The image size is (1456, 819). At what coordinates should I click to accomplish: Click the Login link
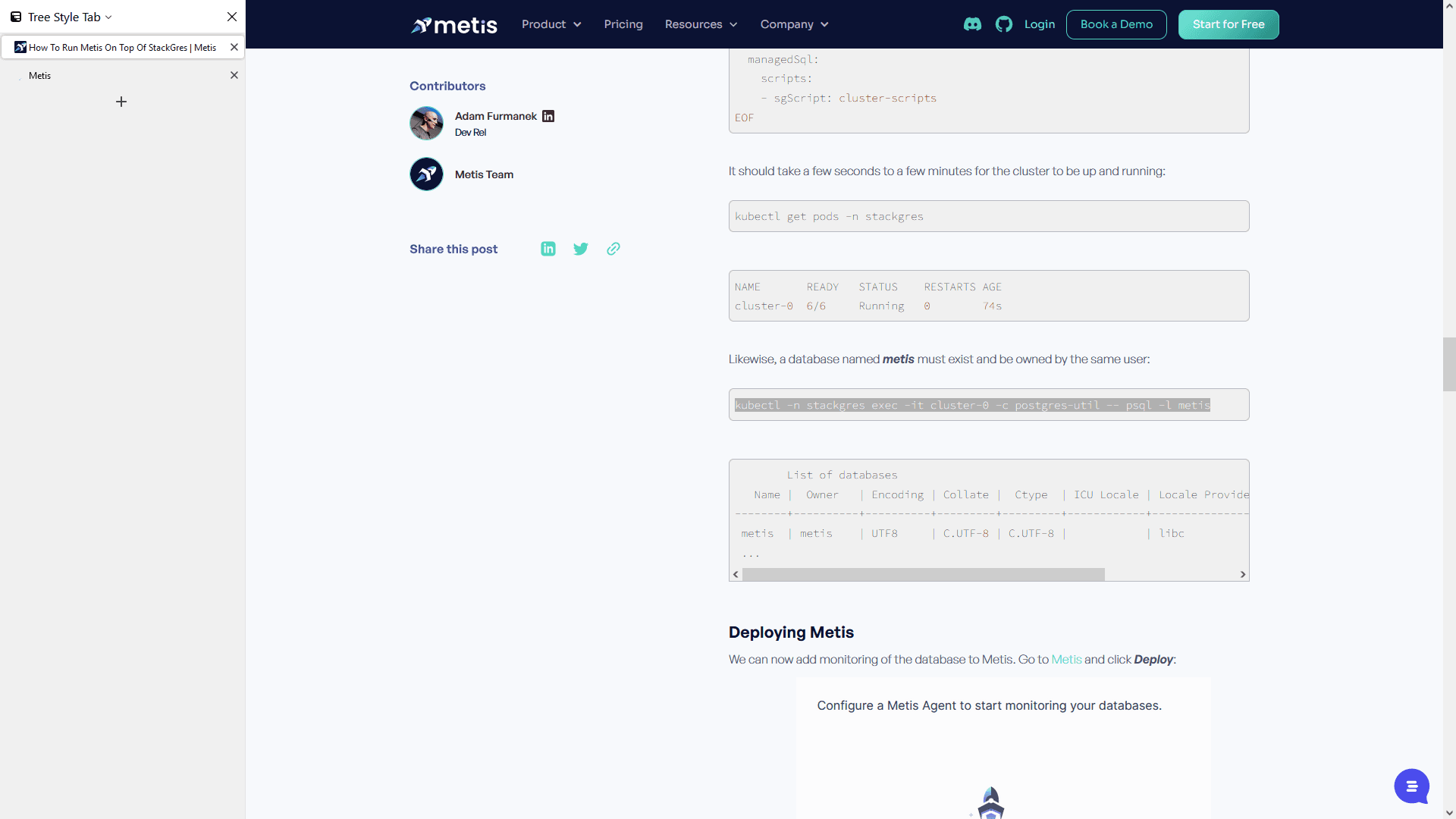[x=1040, y=24]
